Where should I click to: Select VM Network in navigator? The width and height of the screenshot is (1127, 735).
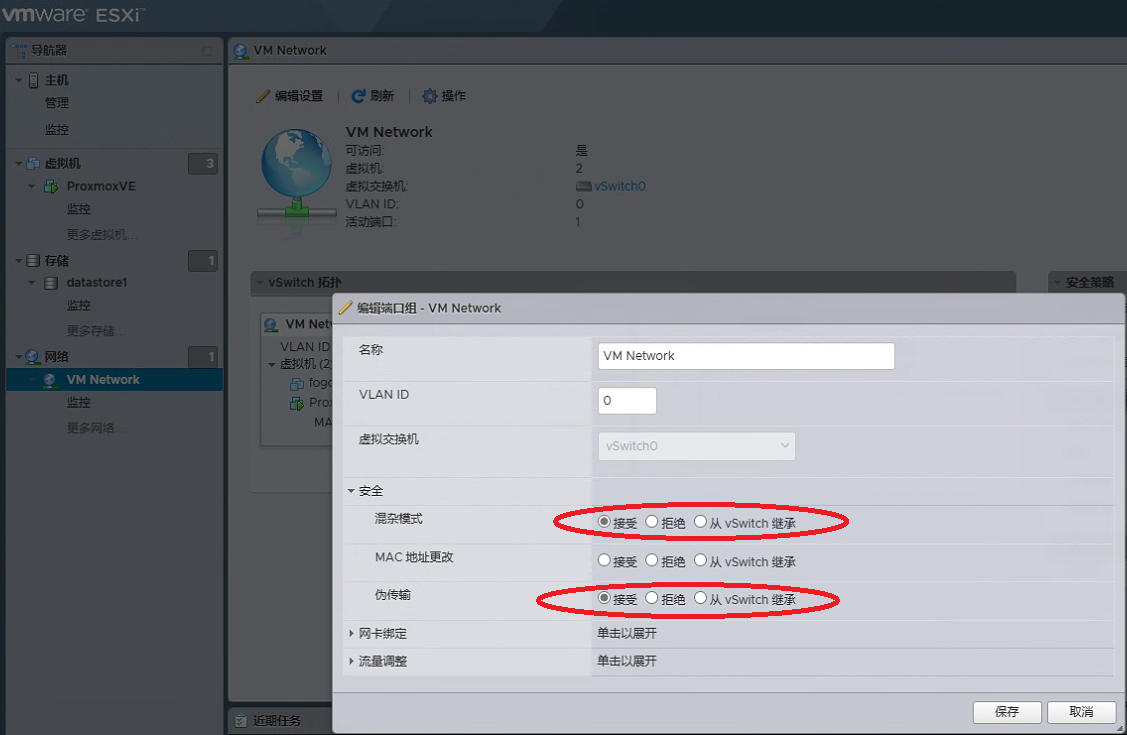coord(114,380)
